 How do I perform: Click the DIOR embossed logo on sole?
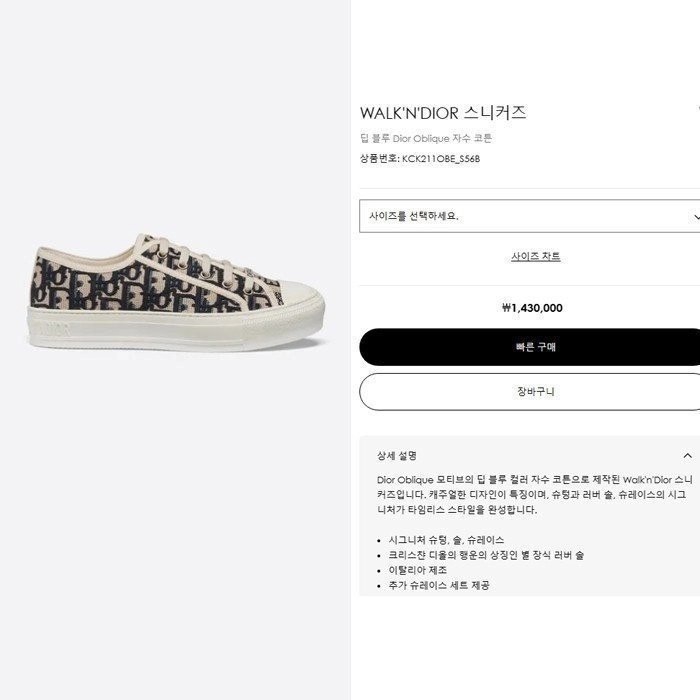tap(51, 329)
